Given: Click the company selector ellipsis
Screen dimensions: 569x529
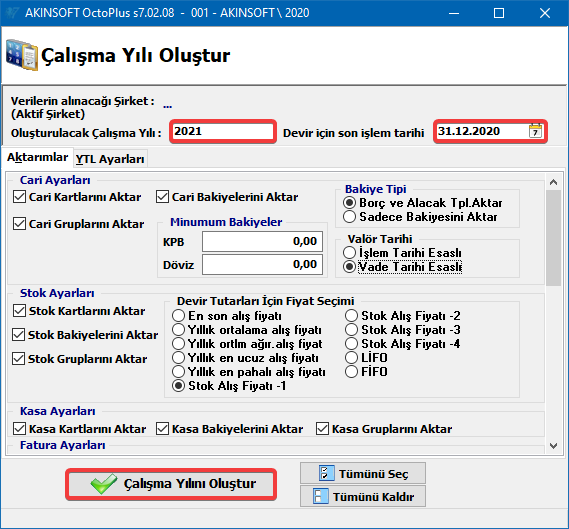Looking at the screenshot, I should pyautogui.click(x=168, y=106).
